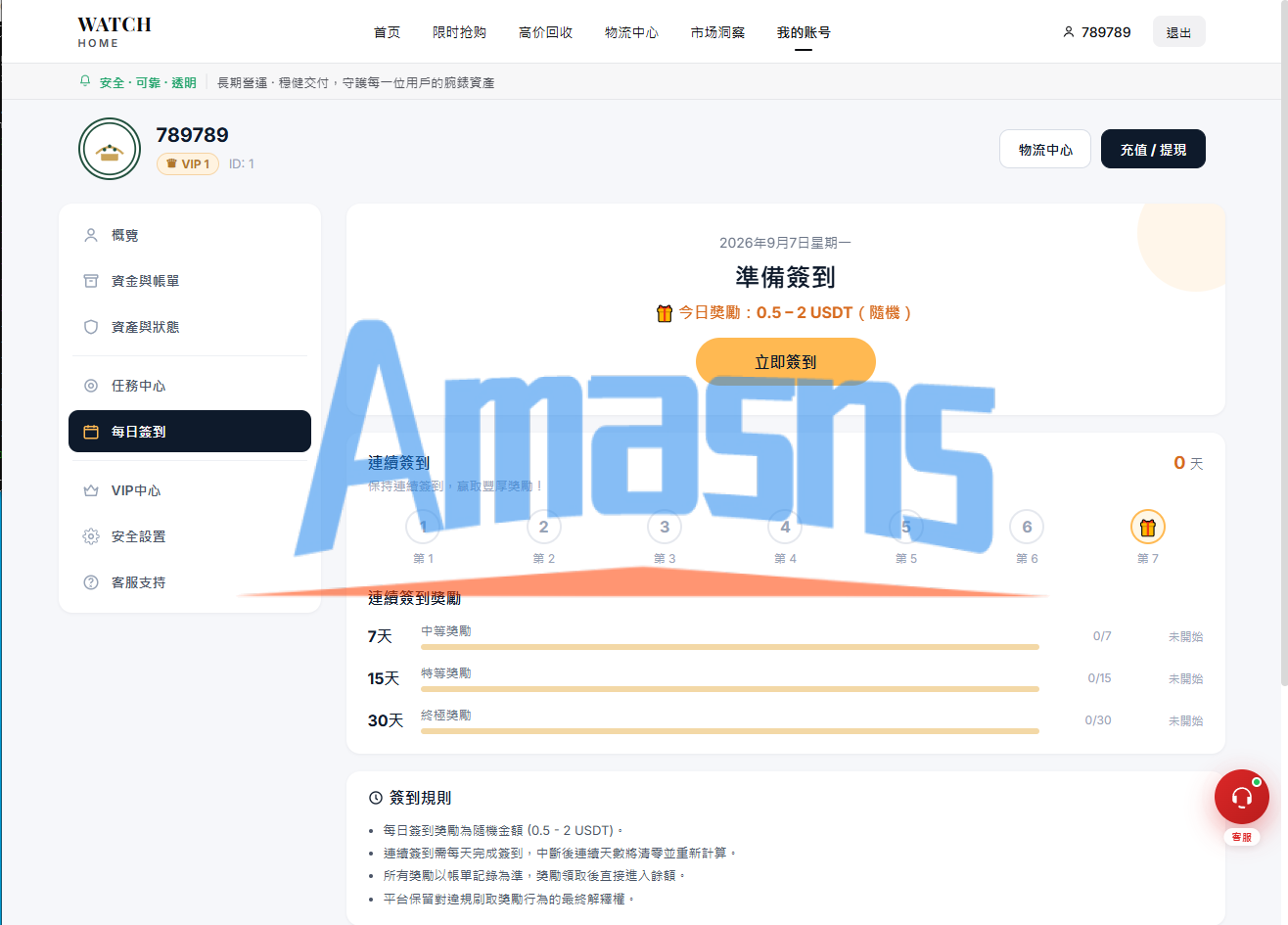Click the page vertical scrollbar

click(1283, 343)
